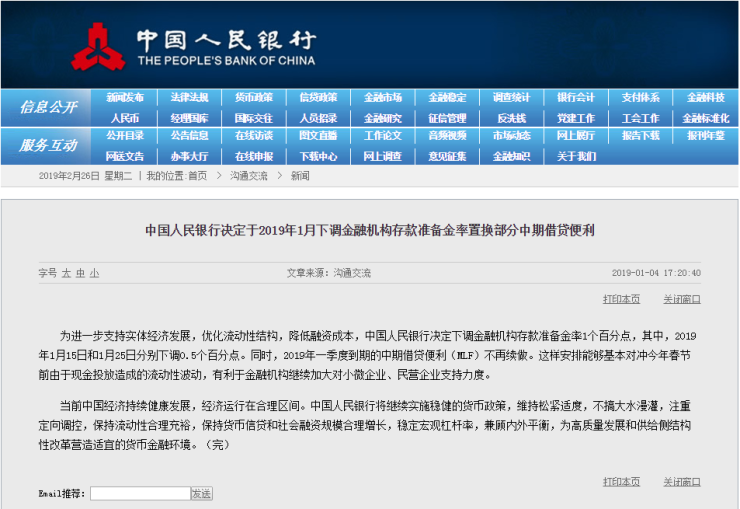Image resolution: width=740 pixels, height=509 pixels.
Task: Navigate to 金融稳定
Action: click(x=447, y=98)
